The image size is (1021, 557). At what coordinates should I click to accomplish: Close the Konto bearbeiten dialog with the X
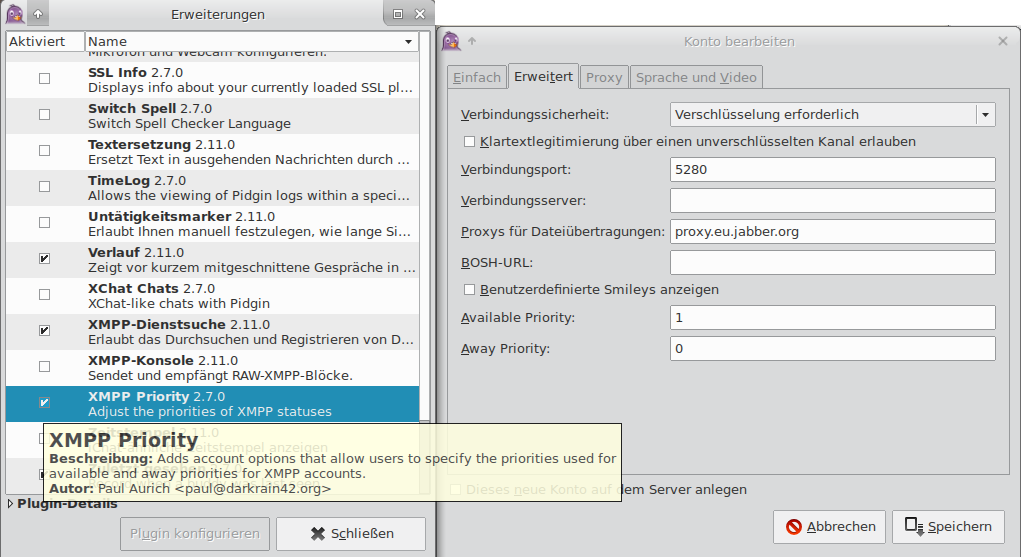1002,41
